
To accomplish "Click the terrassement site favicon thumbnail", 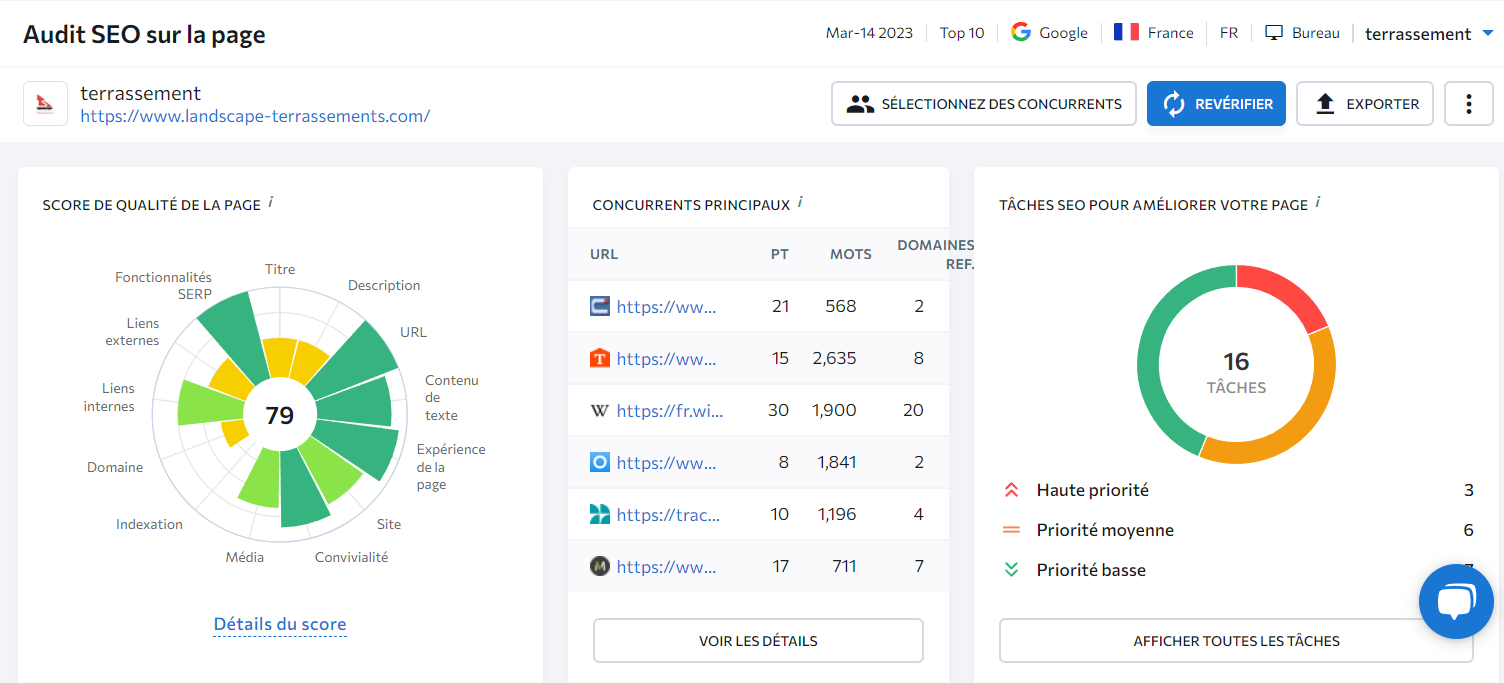I will point(46,104).
